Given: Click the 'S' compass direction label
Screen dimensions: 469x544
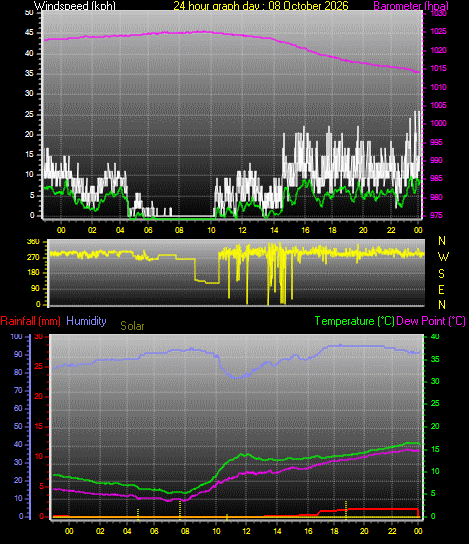Looking at the screenshot, I should 442,274.
